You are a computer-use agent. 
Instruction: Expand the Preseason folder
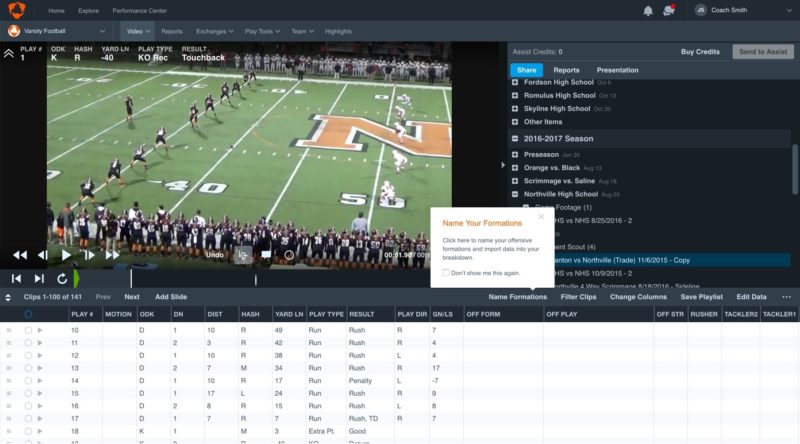(x=515, y=154)
